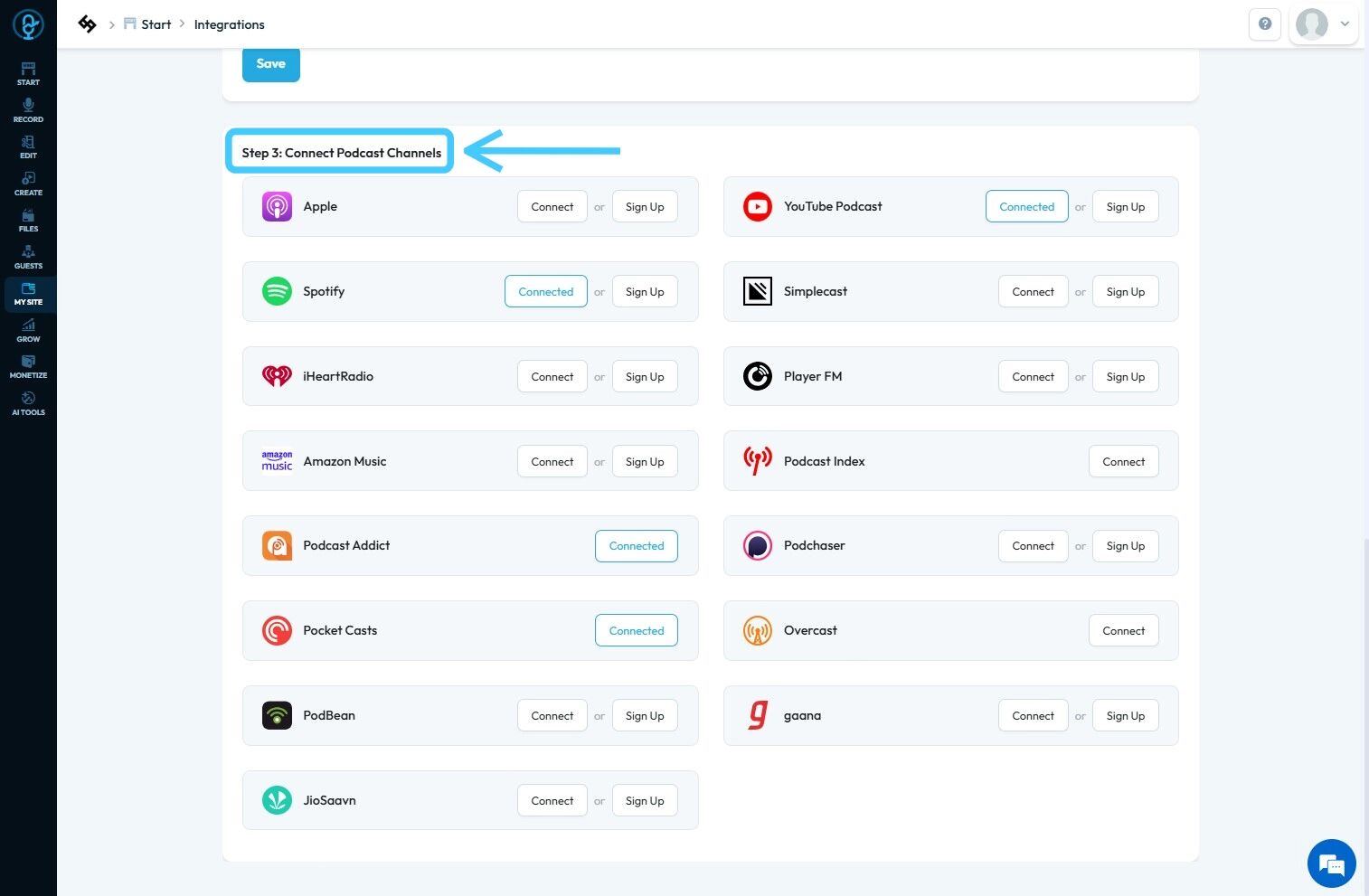Expand the user account dropdown arrow

1345,24
